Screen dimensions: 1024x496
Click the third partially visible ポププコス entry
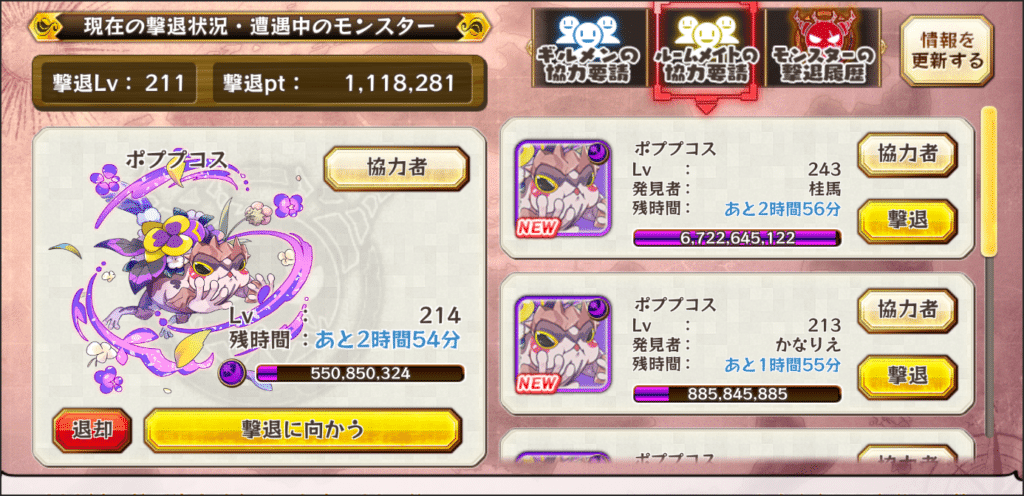click(x=737, y=448)
